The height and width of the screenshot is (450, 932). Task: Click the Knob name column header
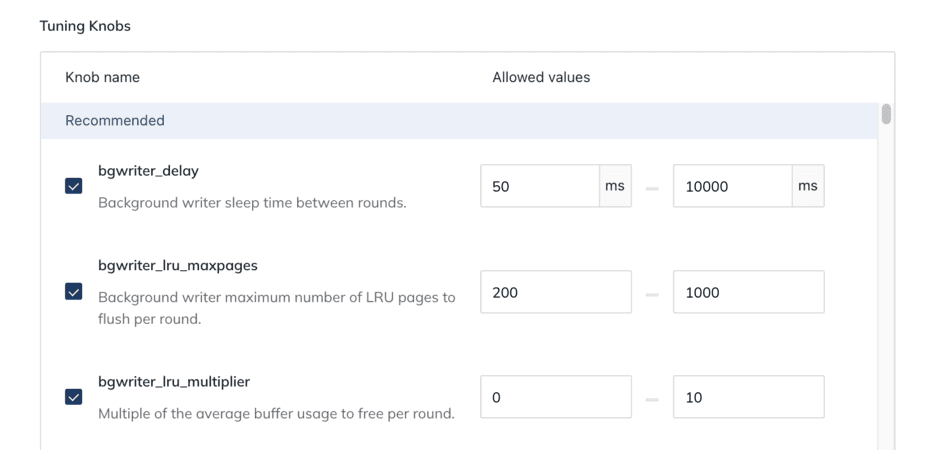coord(102,77)
